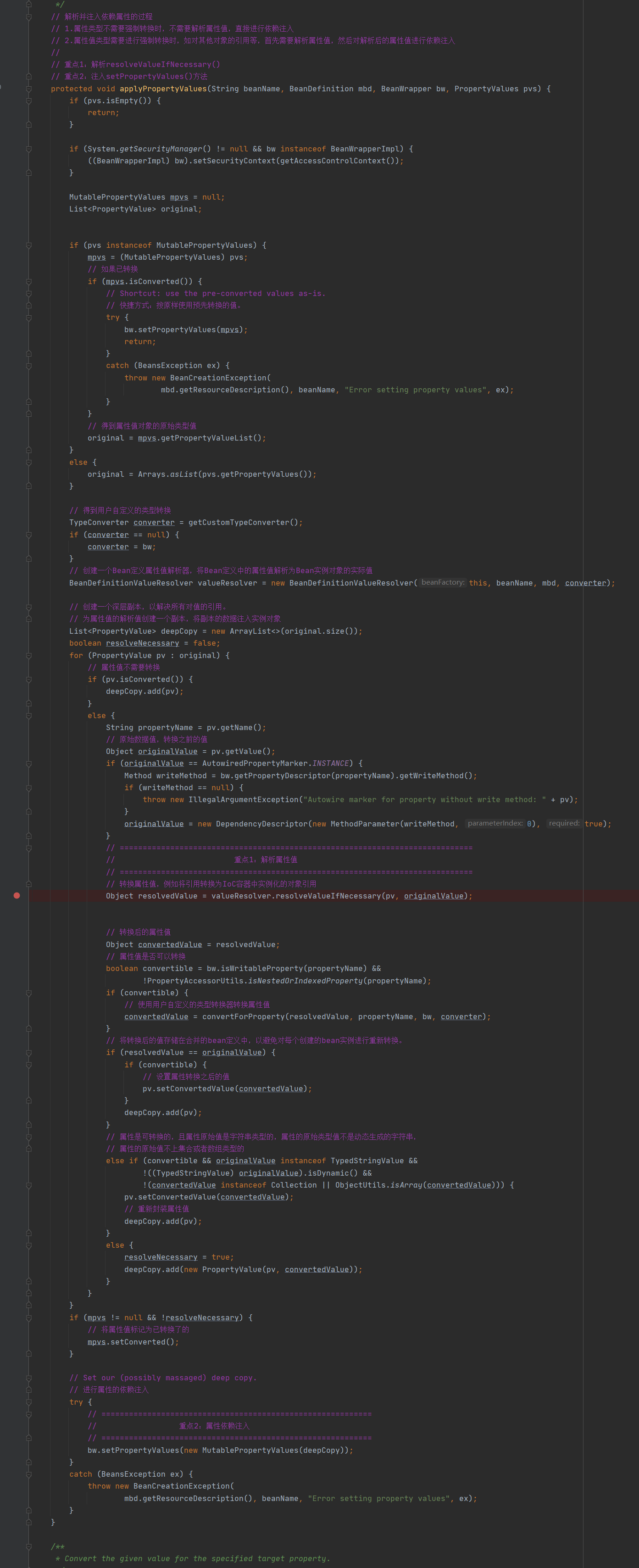The image size is (639, 1568).
Task: Click 'DependencyDescriptor' constructor
Action: pyautogui.click(x=261, y=824)
